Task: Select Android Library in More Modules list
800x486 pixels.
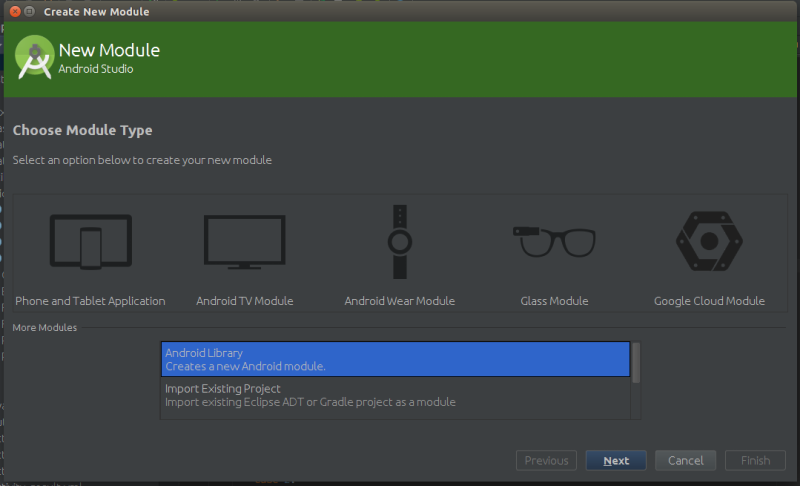Action: click(x=395, y=359)
